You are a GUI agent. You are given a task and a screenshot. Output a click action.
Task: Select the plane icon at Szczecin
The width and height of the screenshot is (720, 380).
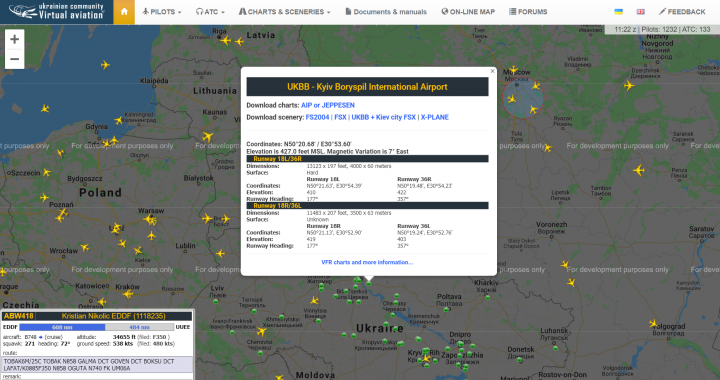tap(46, 173)
